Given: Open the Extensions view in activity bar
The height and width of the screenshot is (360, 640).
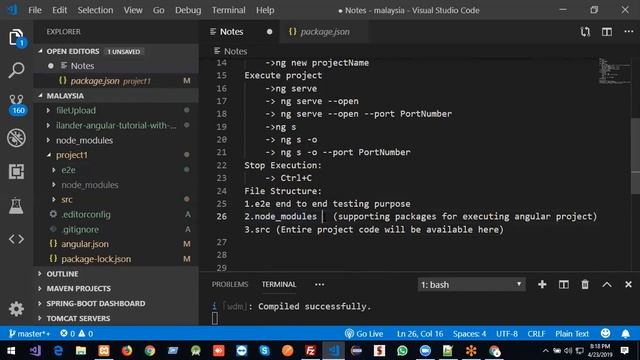Looking at the screenshot, I should point(16,171).
